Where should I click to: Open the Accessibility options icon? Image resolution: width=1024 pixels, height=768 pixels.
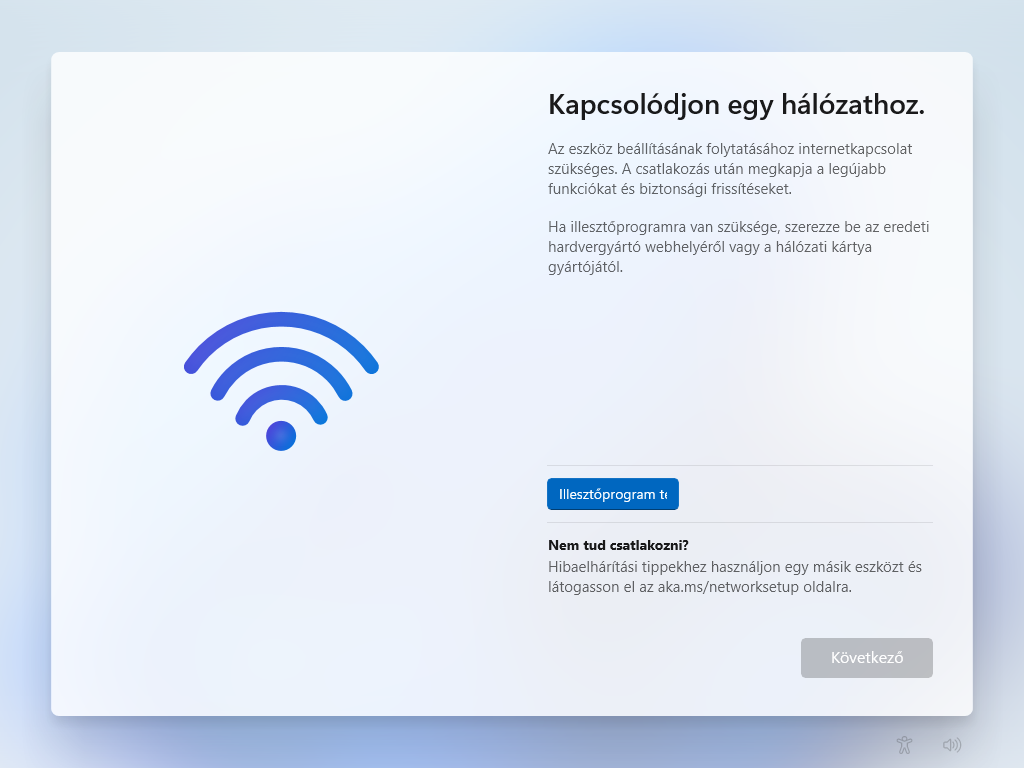pos(904,744)
